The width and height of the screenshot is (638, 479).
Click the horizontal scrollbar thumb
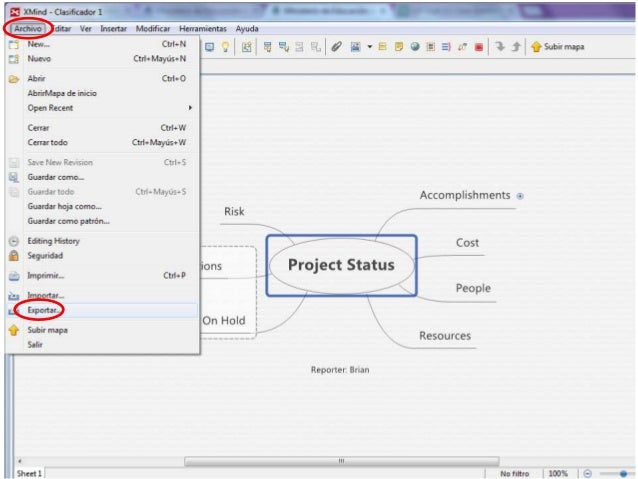[341, 461]
